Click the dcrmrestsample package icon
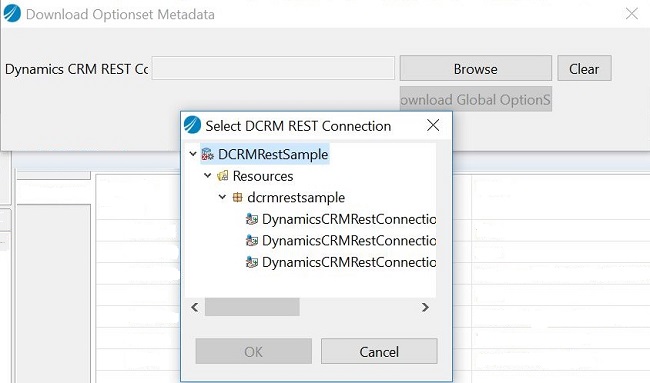 click(237, 197)
